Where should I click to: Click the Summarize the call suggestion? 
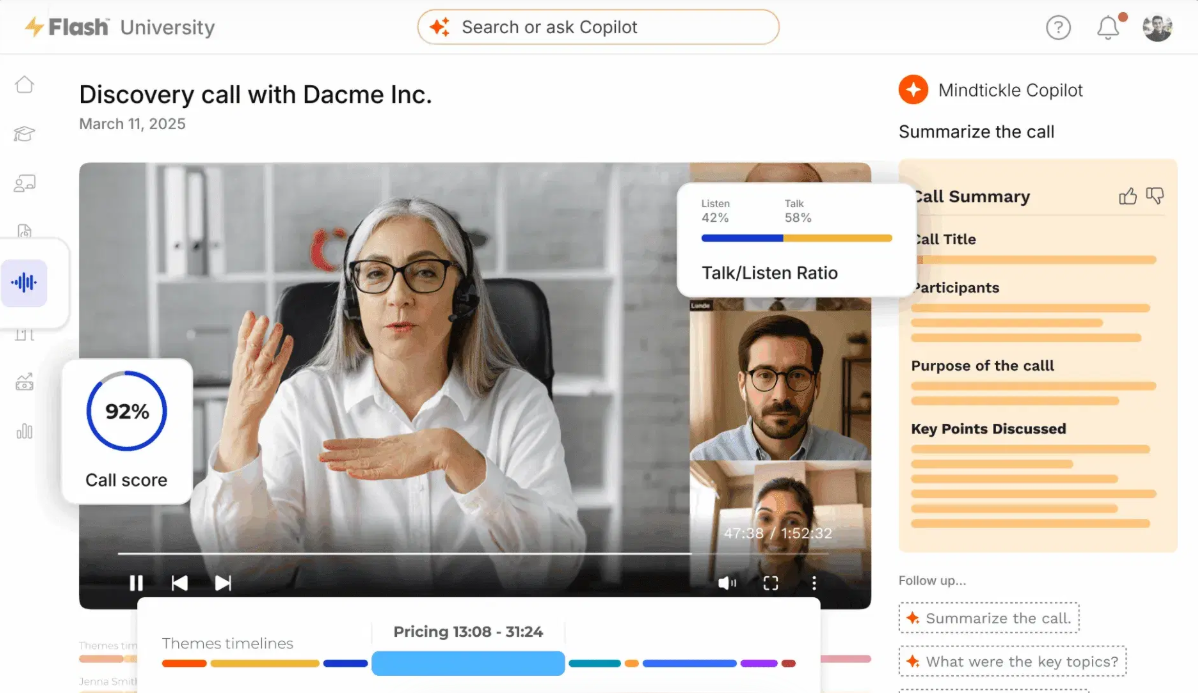[989, 618]
